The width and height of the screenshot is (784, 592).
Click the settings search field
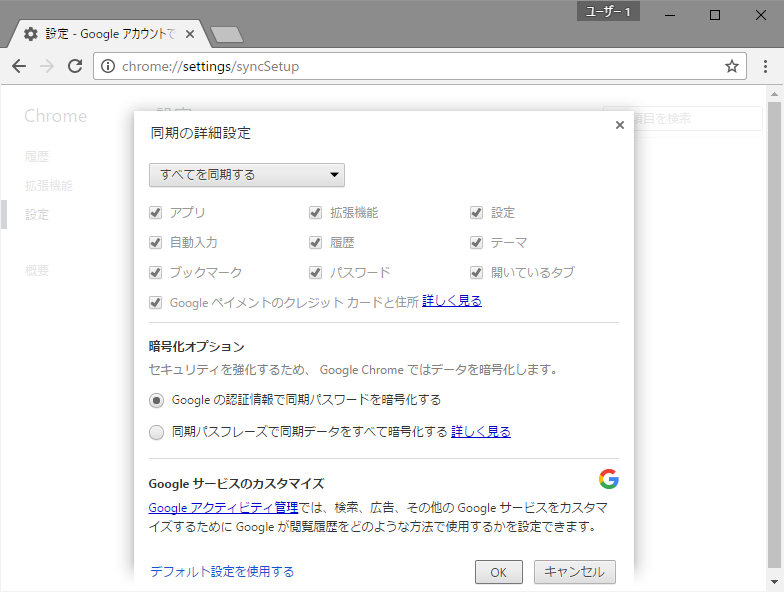[x=682, y=118]
